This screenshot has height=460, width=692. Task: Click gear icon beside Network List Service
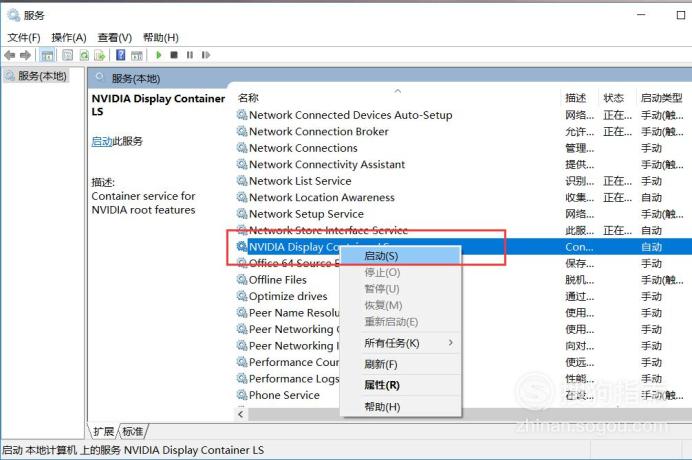point(242,181)
